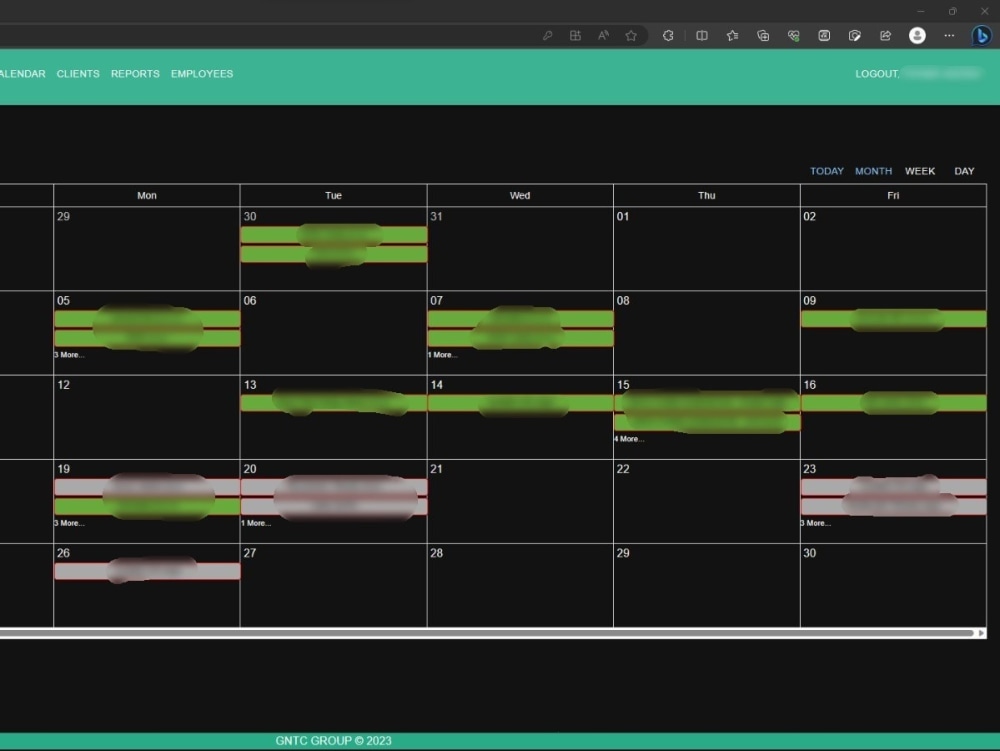The width and height of the screenshot is (1000, 751).
Task: Open the green event on the 14th
Action: (520, 403)
